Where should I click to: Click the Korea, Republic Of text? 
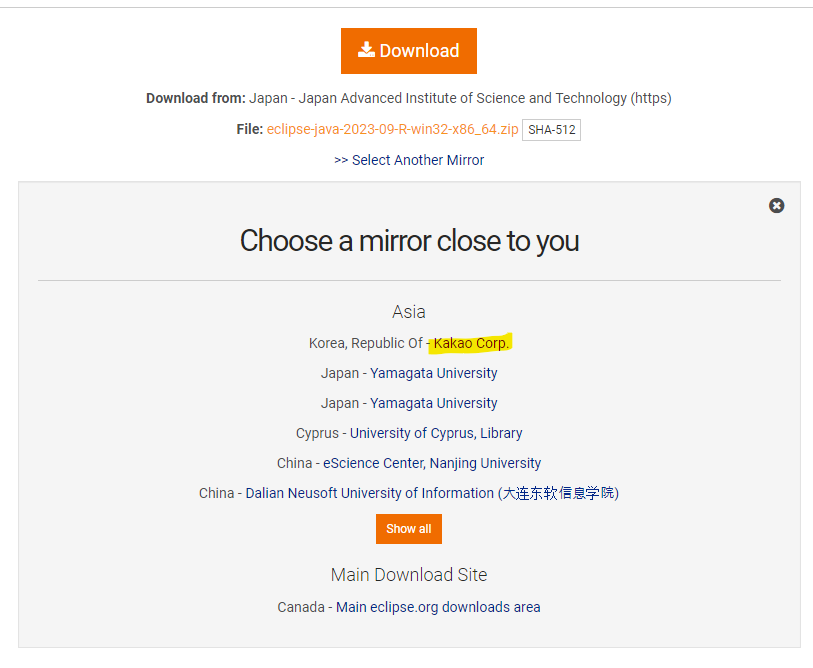click(x=366, y=343)
